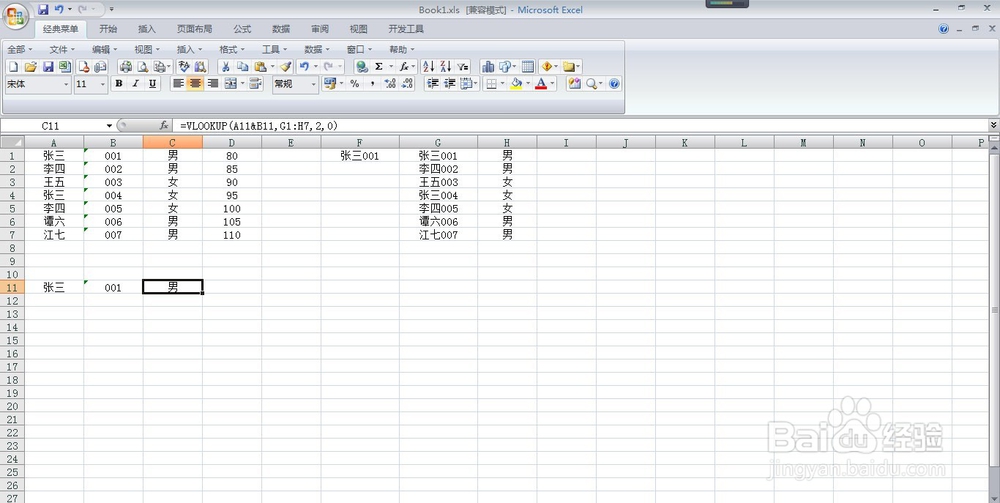Switch to the 开始 ribbon tab
The image size is (1000, 503).
pyautogui.click(x=108, y=29)
